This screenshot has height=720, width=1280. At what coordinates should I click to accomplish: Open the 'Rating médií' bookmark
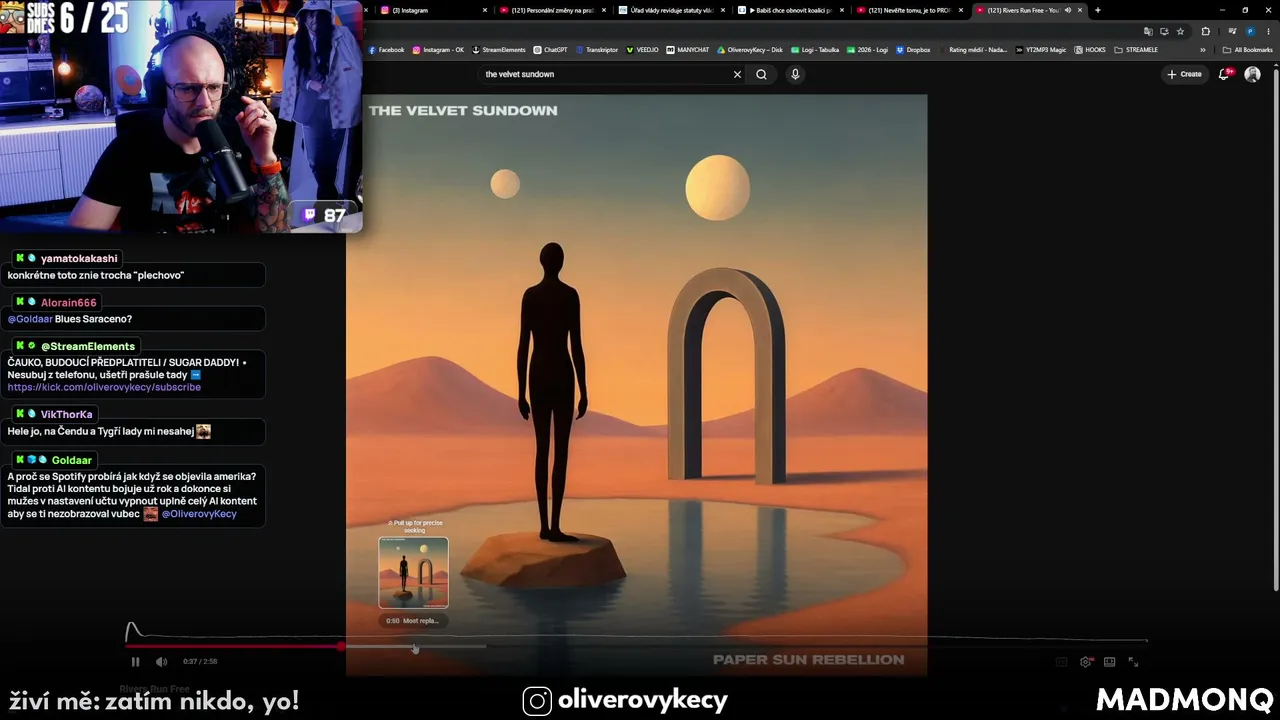[973, 50]
